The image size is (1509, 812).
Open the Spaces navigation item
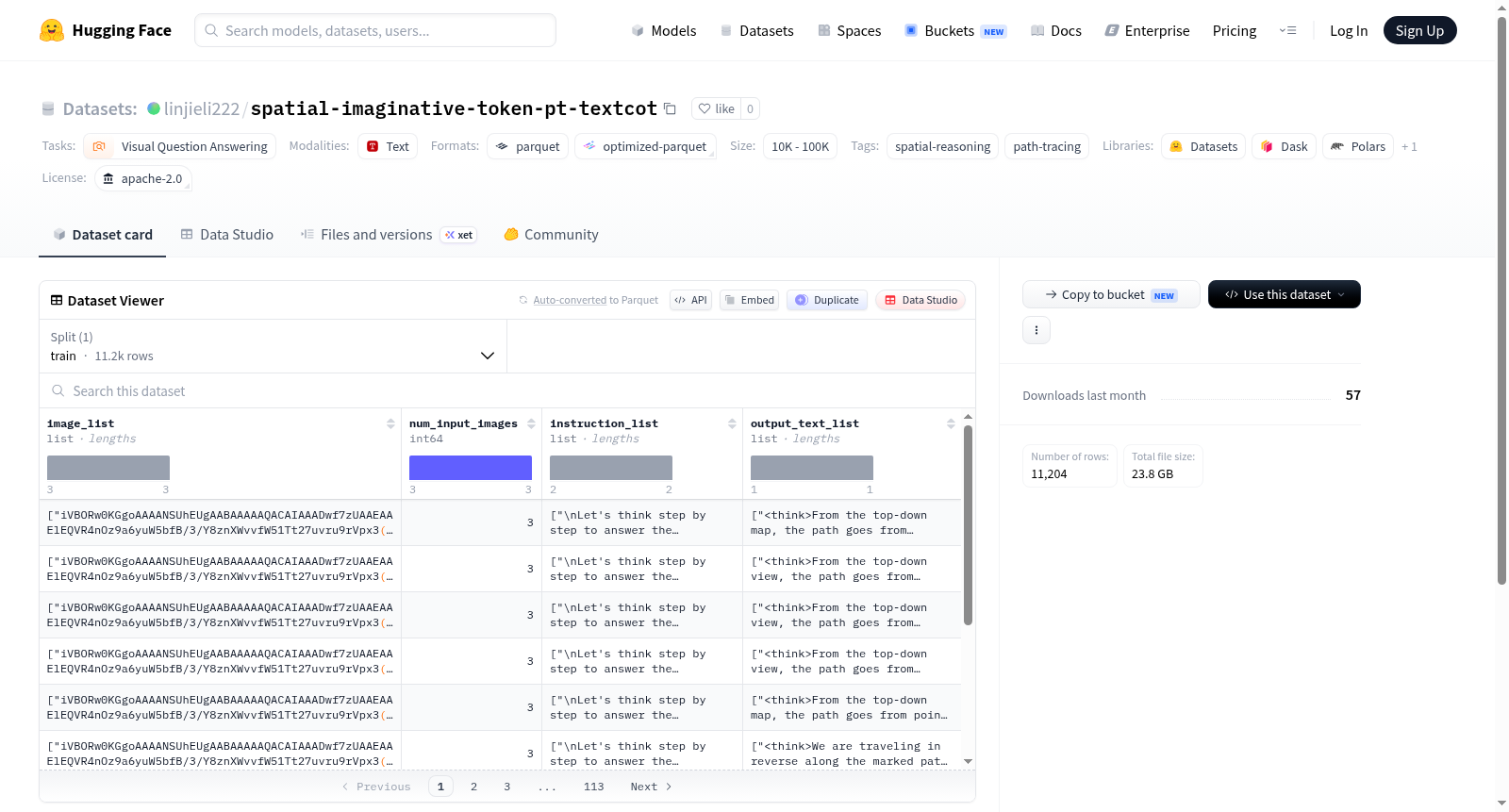(x=850, y=30)
